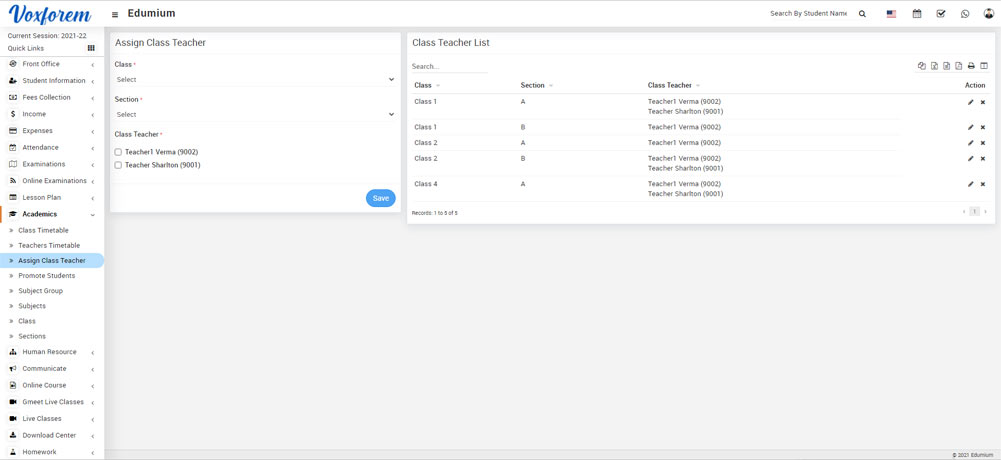Check the Teacher1 Verma (9002) checkbox
The image size is (1001, 460).
[x=118, y=152]
